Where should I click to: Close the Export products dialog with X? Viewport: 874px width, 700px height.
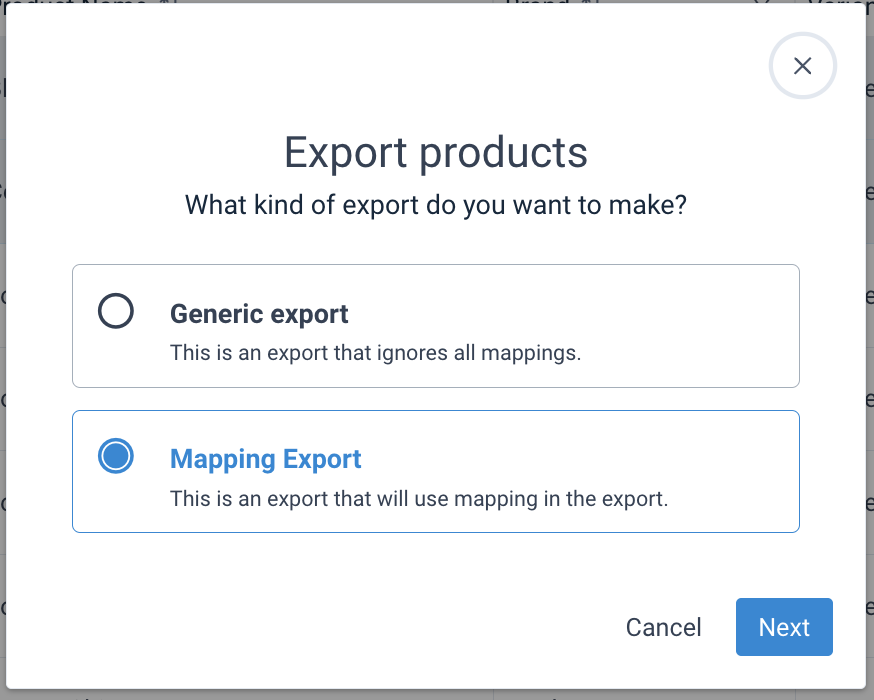(x=802, y=66)
